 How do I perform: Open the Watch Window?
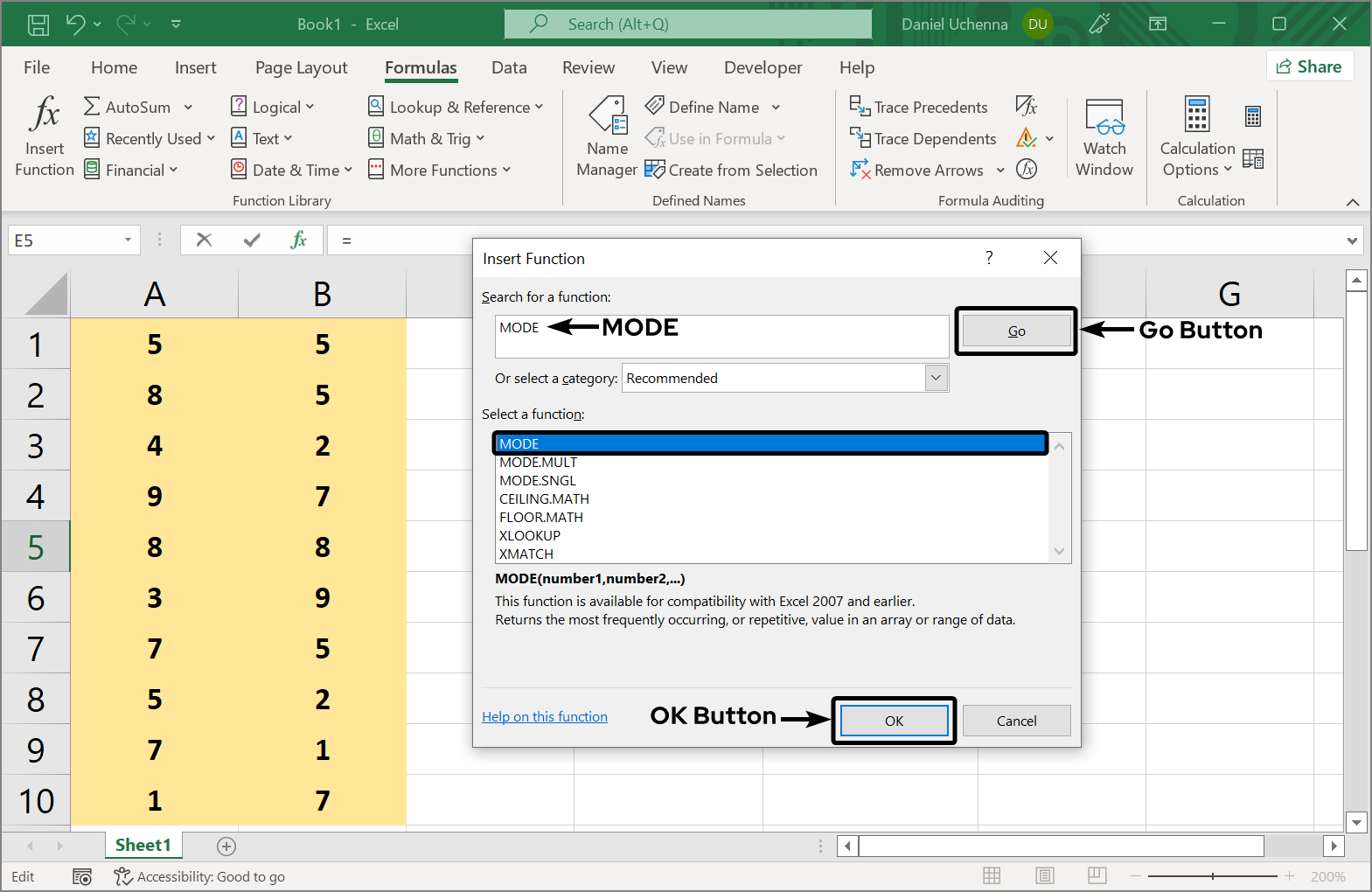1104,136
